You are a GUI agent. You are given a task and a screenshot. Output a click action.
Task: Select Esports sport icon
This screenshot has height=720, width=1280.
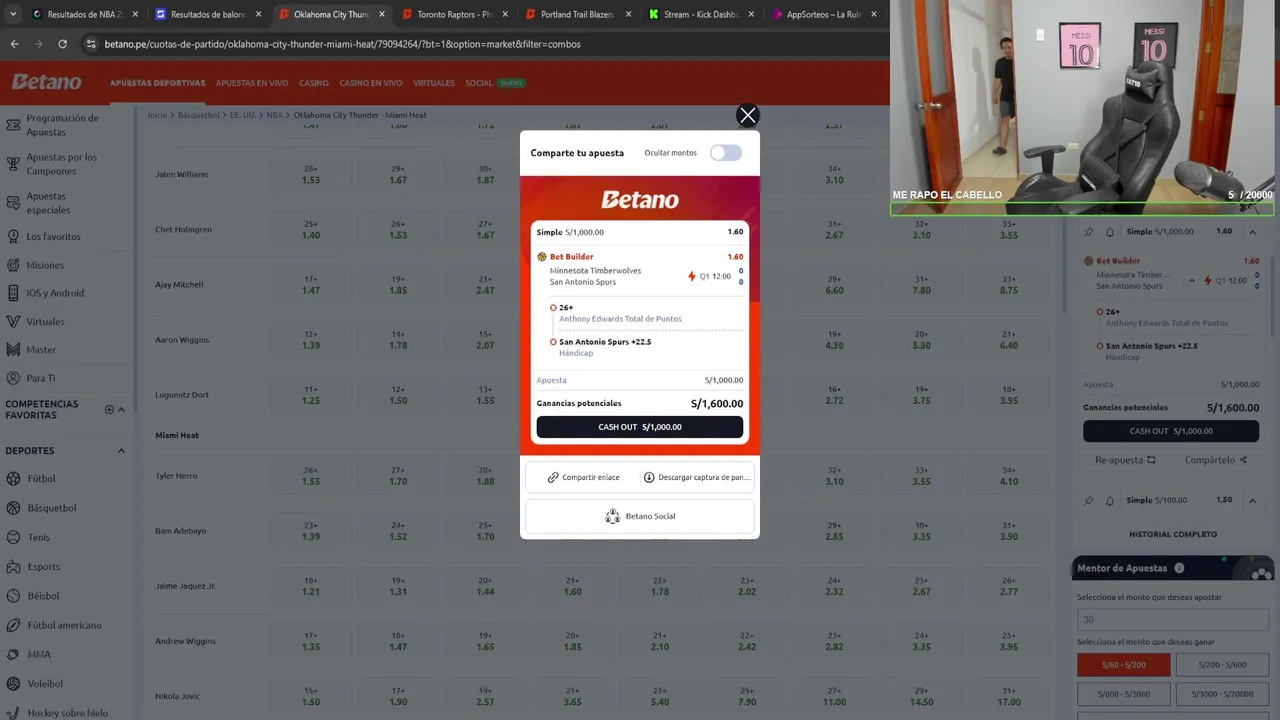(x=13, y=567)
